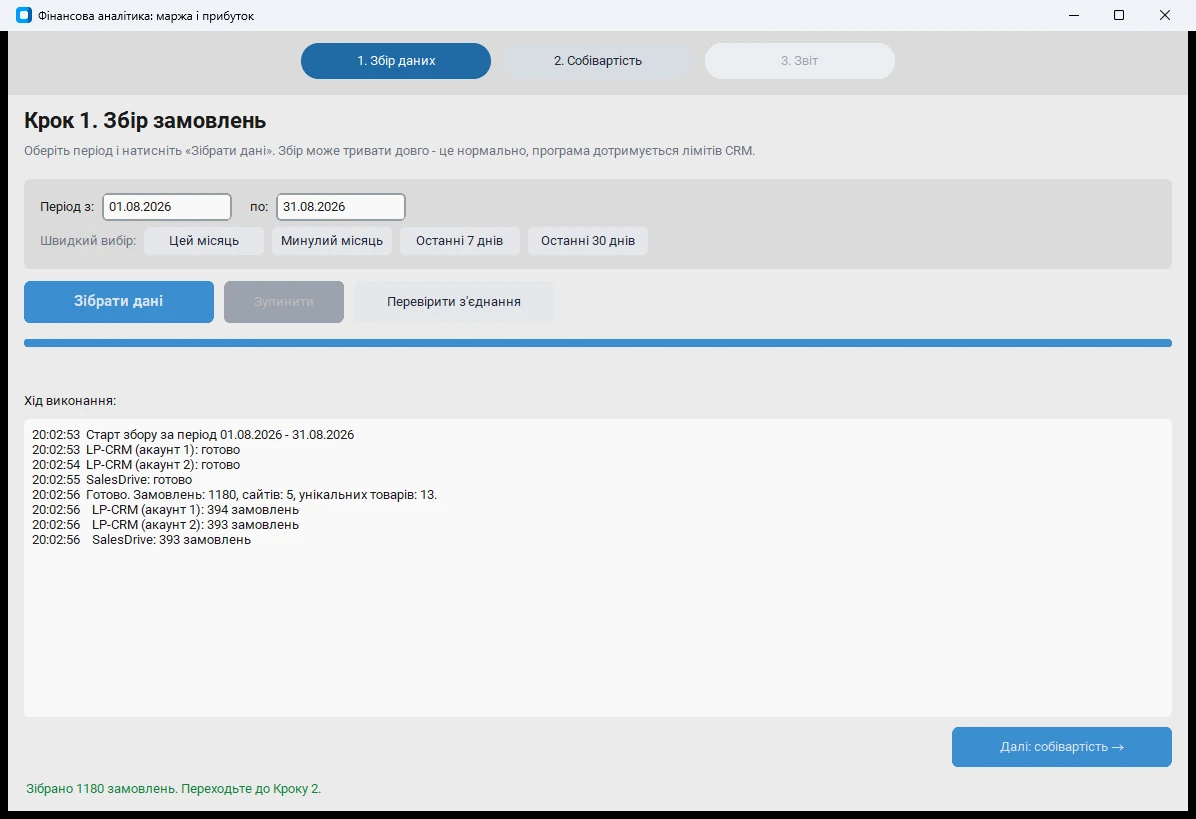Click the «Період з» start date field
1196x819 pixels.
pos(167,207)
